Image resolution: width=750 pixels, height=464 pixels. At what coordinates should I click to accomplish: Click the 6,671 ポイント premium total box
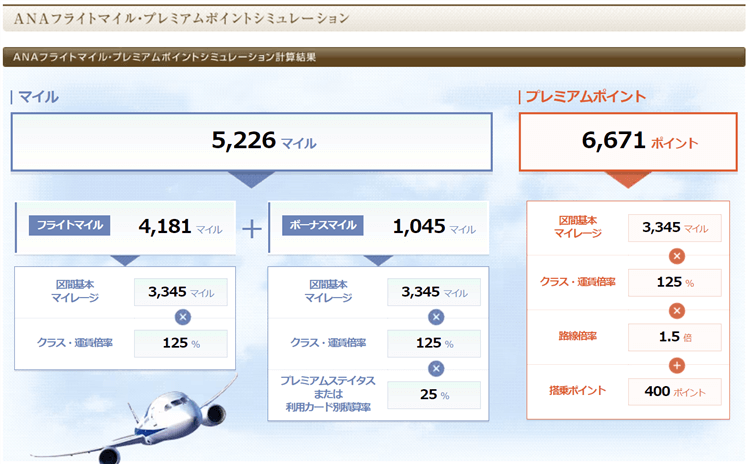[x=629, y=141]
